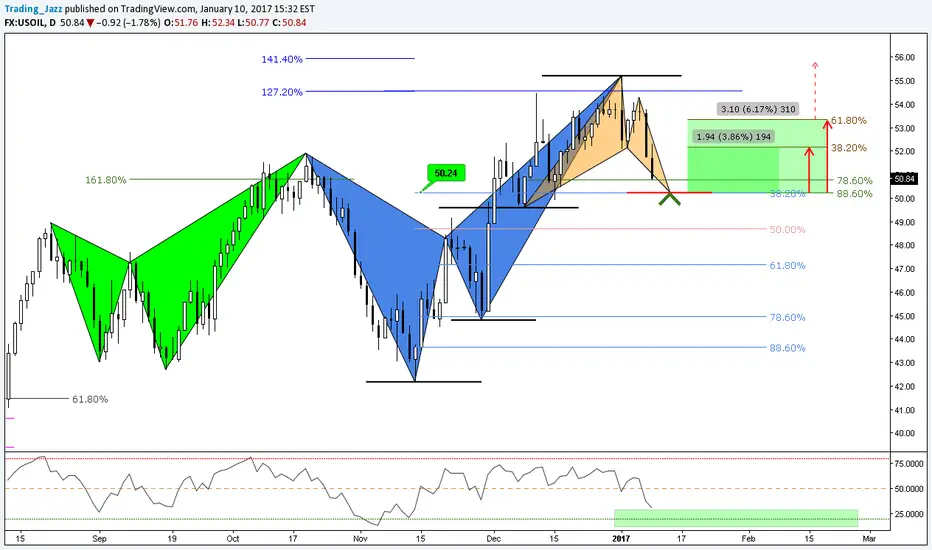The width and height of the screenshot is (932, 550).
Task: Click the pink 50.00% retracement label
Action: pyautogui.click(x=788, y=230)
